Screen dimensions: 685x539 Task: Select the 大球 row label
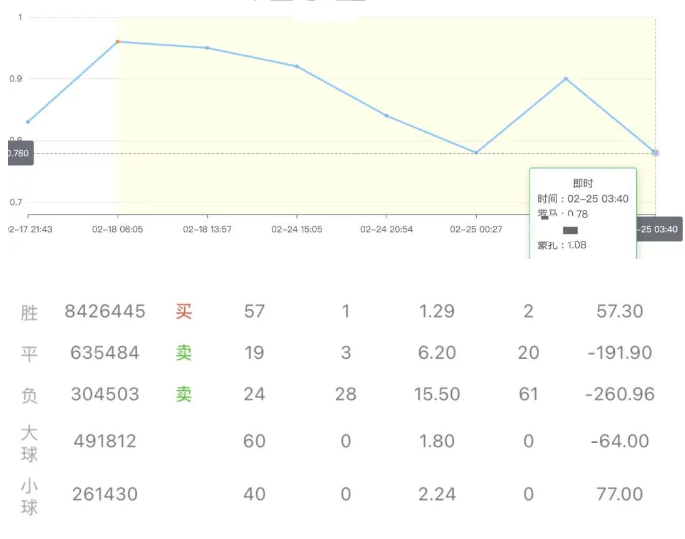point(30,441)
